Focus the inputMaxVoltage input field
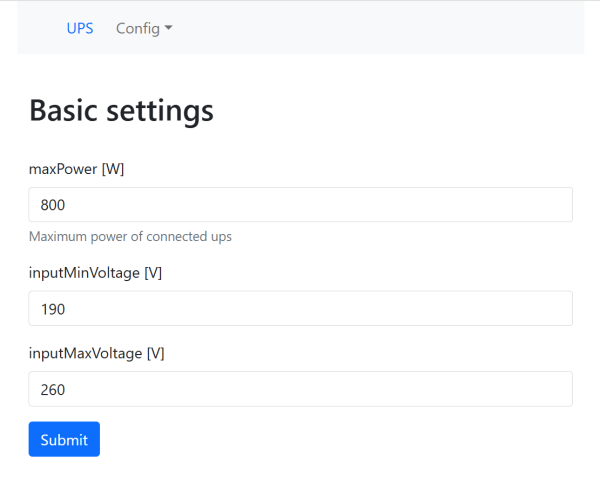The image size is (600, 481). click(x=300, y=390)
